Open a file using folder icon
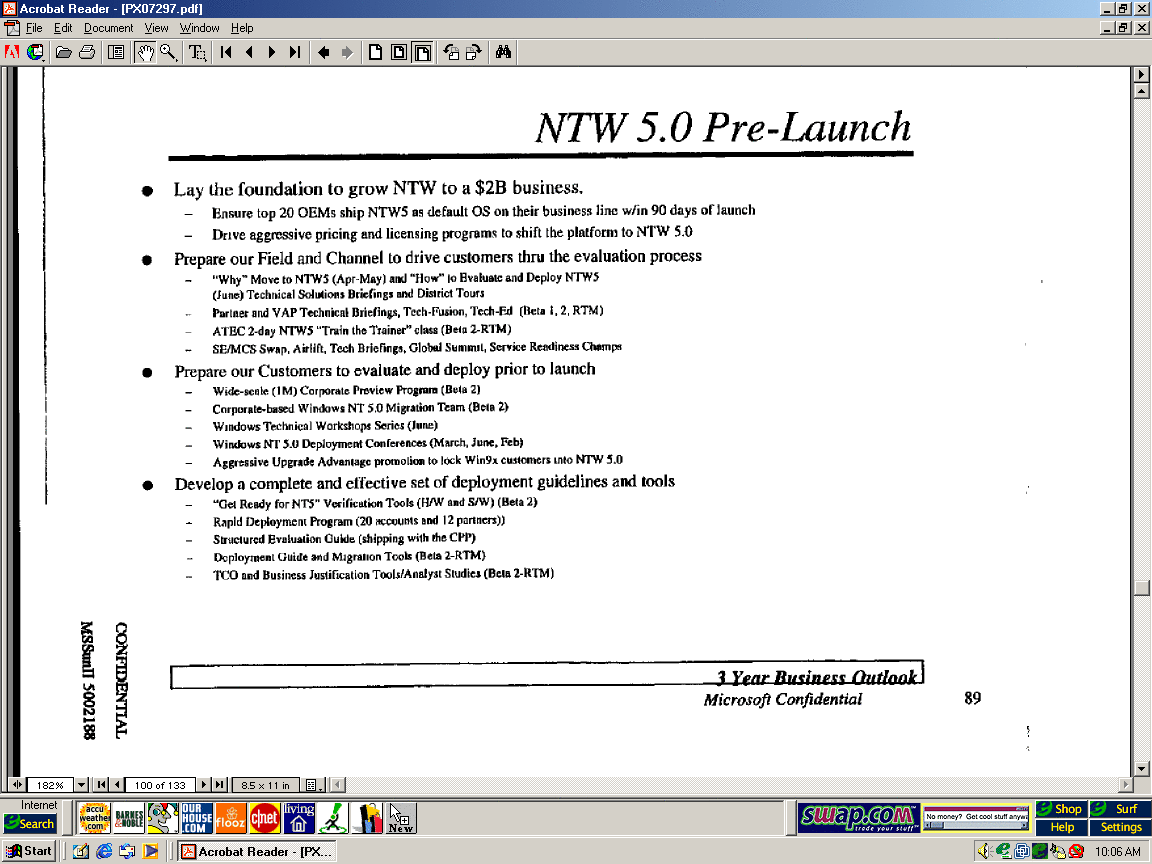This screenshot has width=1152, height=864. (x=64, y=52)
